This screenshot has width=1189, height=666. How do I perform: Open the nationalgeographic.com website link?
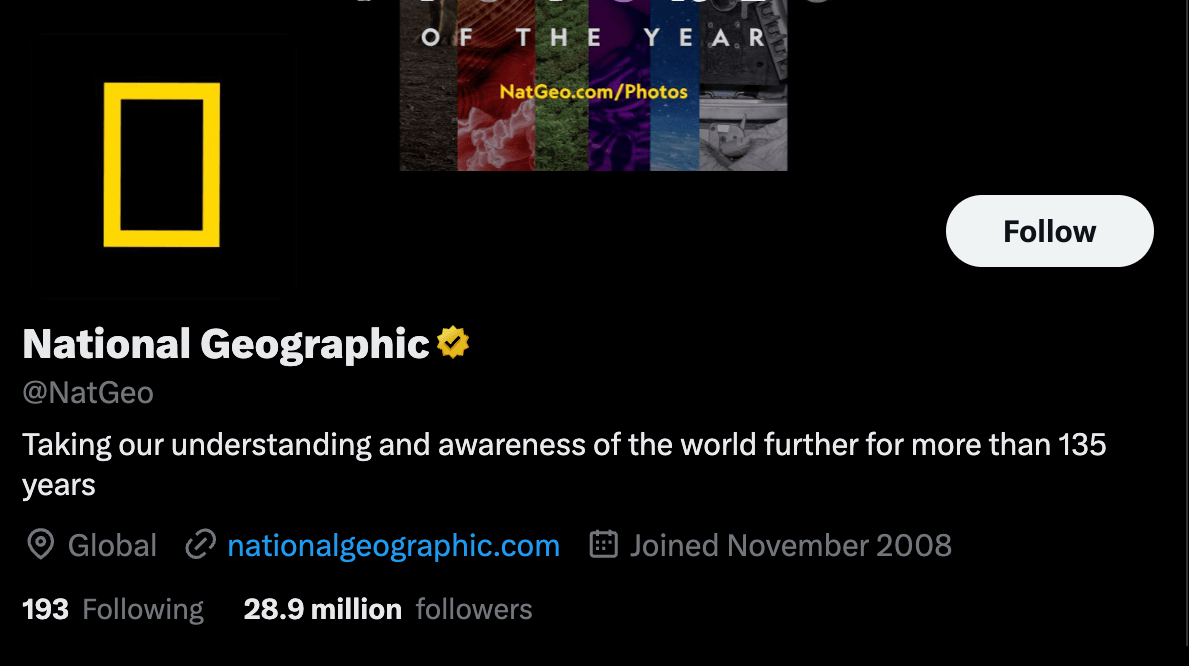pos(393,546)
